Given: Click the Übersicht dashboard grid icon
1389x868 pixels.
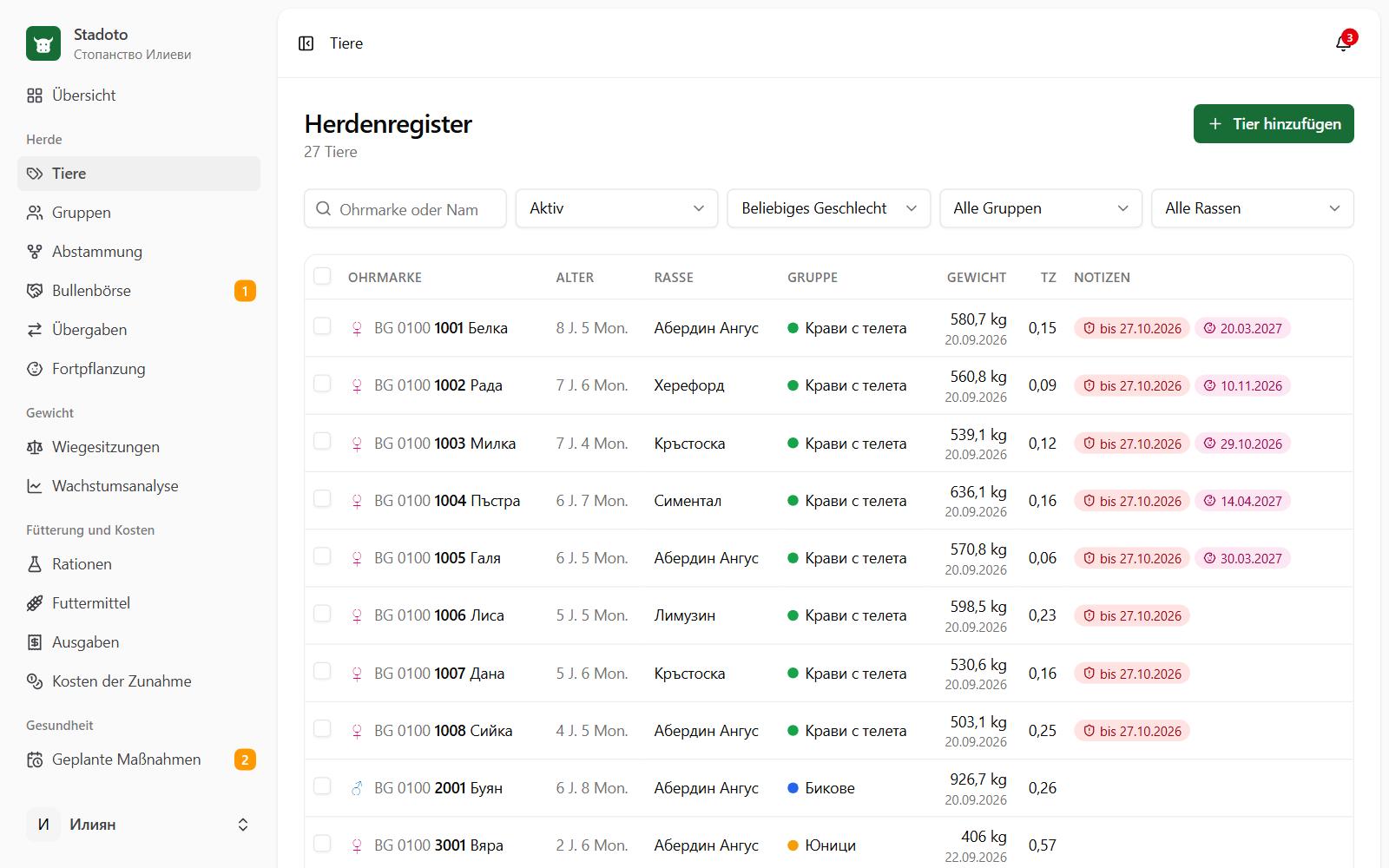Looking at the screenshot, I should (35, 95).
